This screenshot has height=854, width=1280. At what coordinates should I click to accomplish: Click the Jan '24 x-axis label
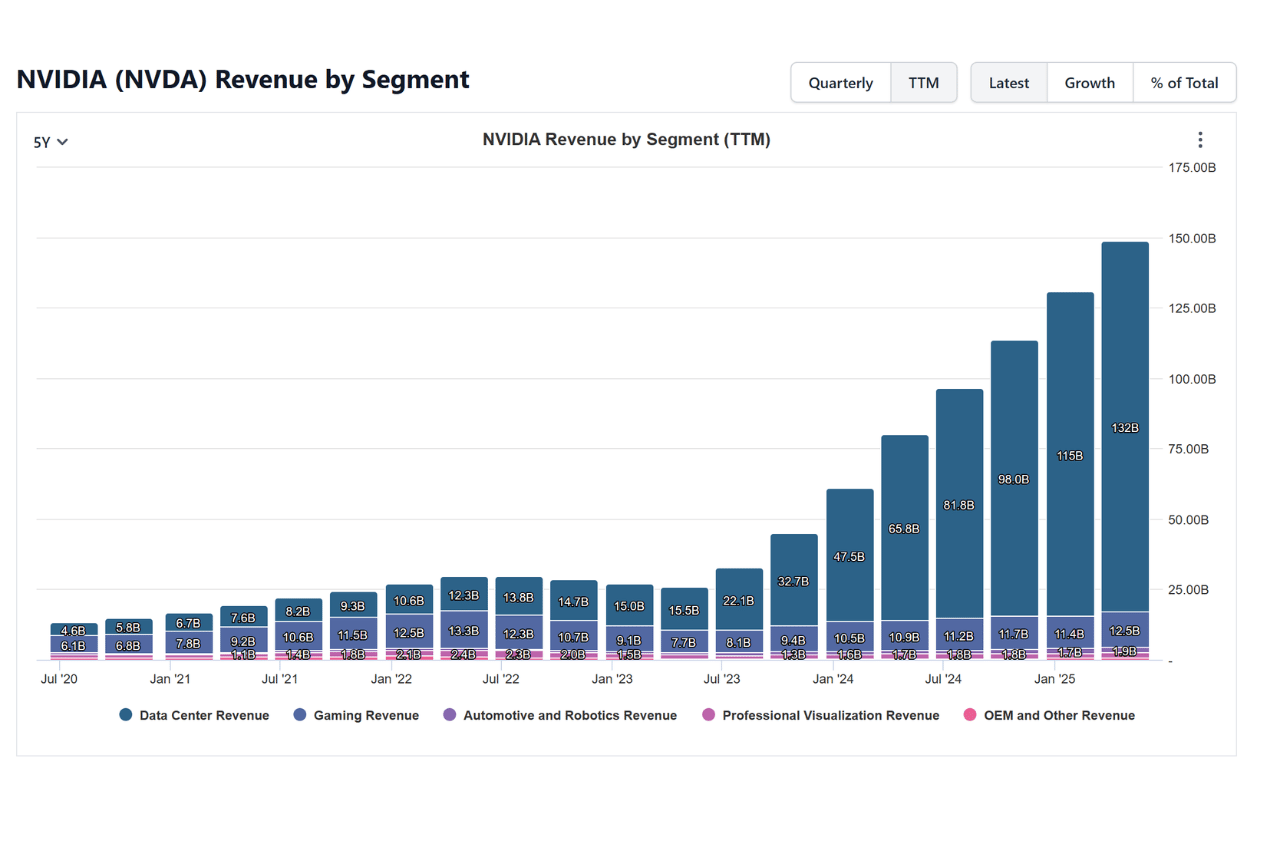(x=833, y=679)
